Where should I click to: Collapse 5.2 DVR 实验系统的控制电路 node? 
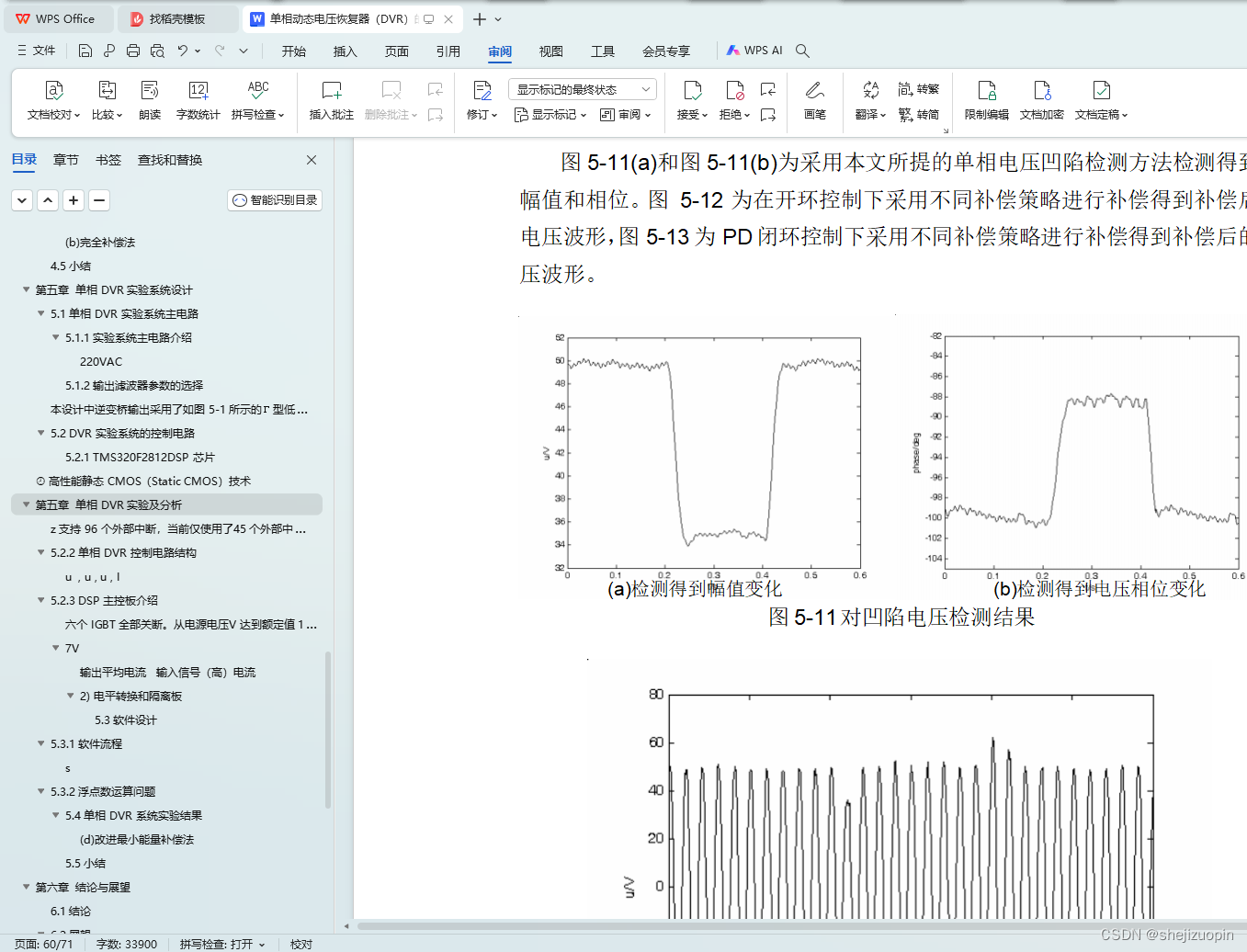40,433
